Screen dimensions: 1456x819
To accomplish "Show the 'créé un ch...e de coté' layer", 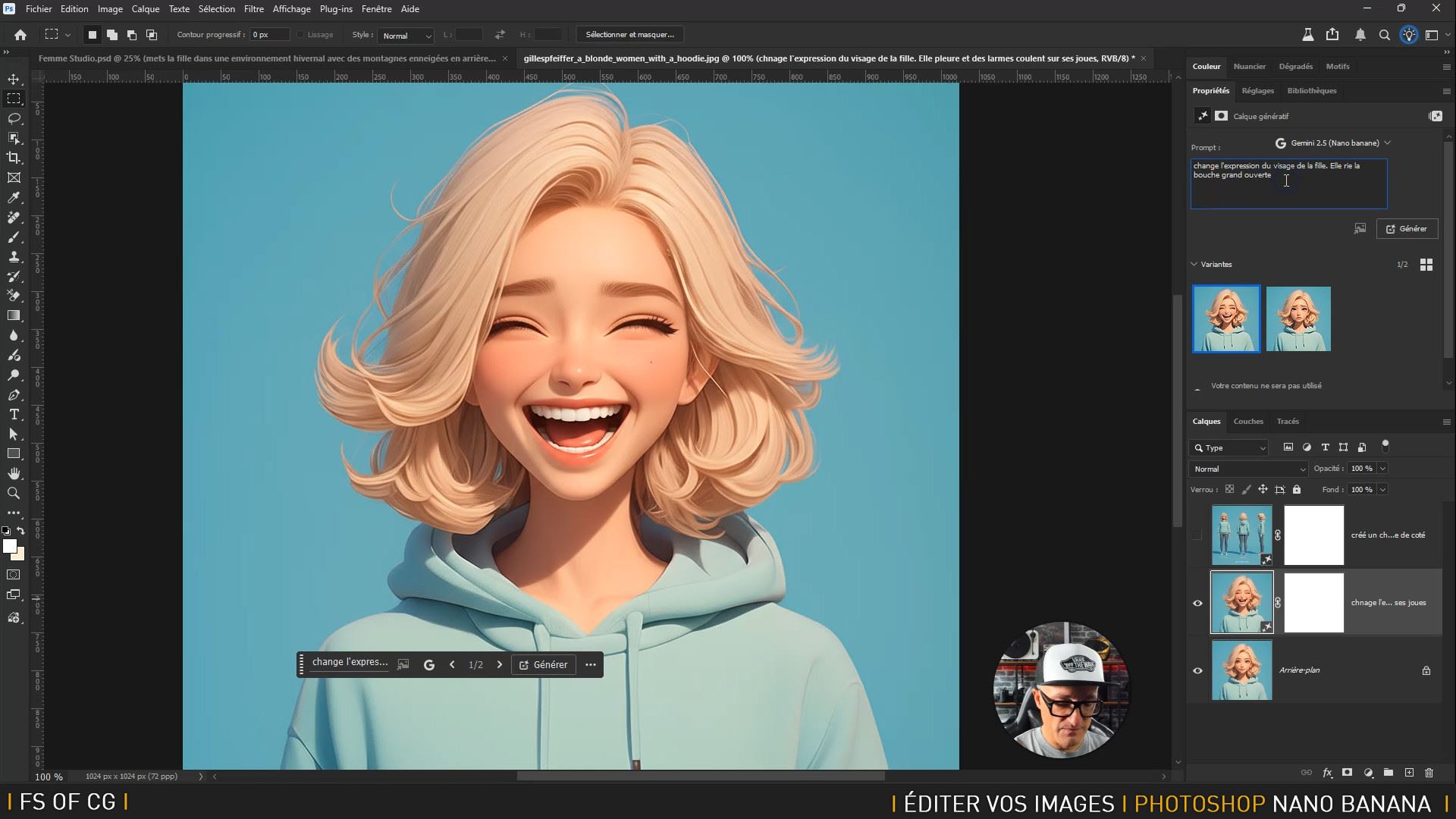I will (x=1197, y=535).
